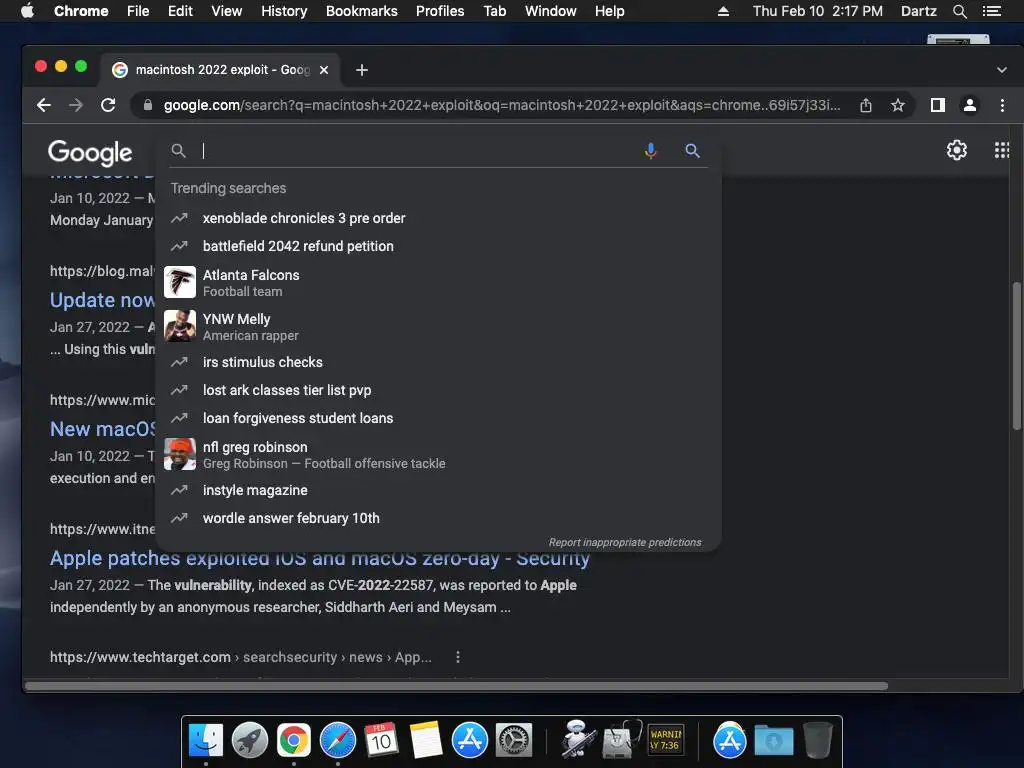
Task: Click the Atlanta Falcons logo thumbnail
Action: tap(180, 282)
